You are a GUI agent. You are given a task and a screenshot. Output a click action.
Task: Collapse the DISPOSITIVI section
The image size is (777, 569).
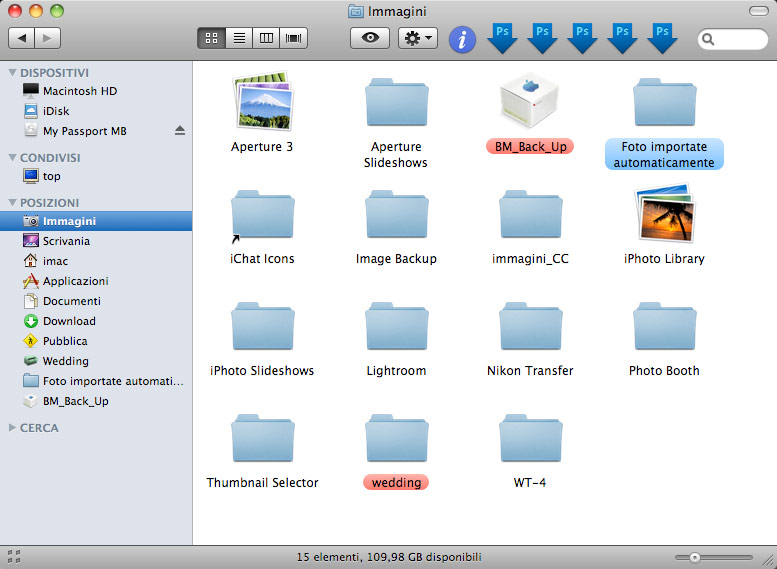[12, 73]
